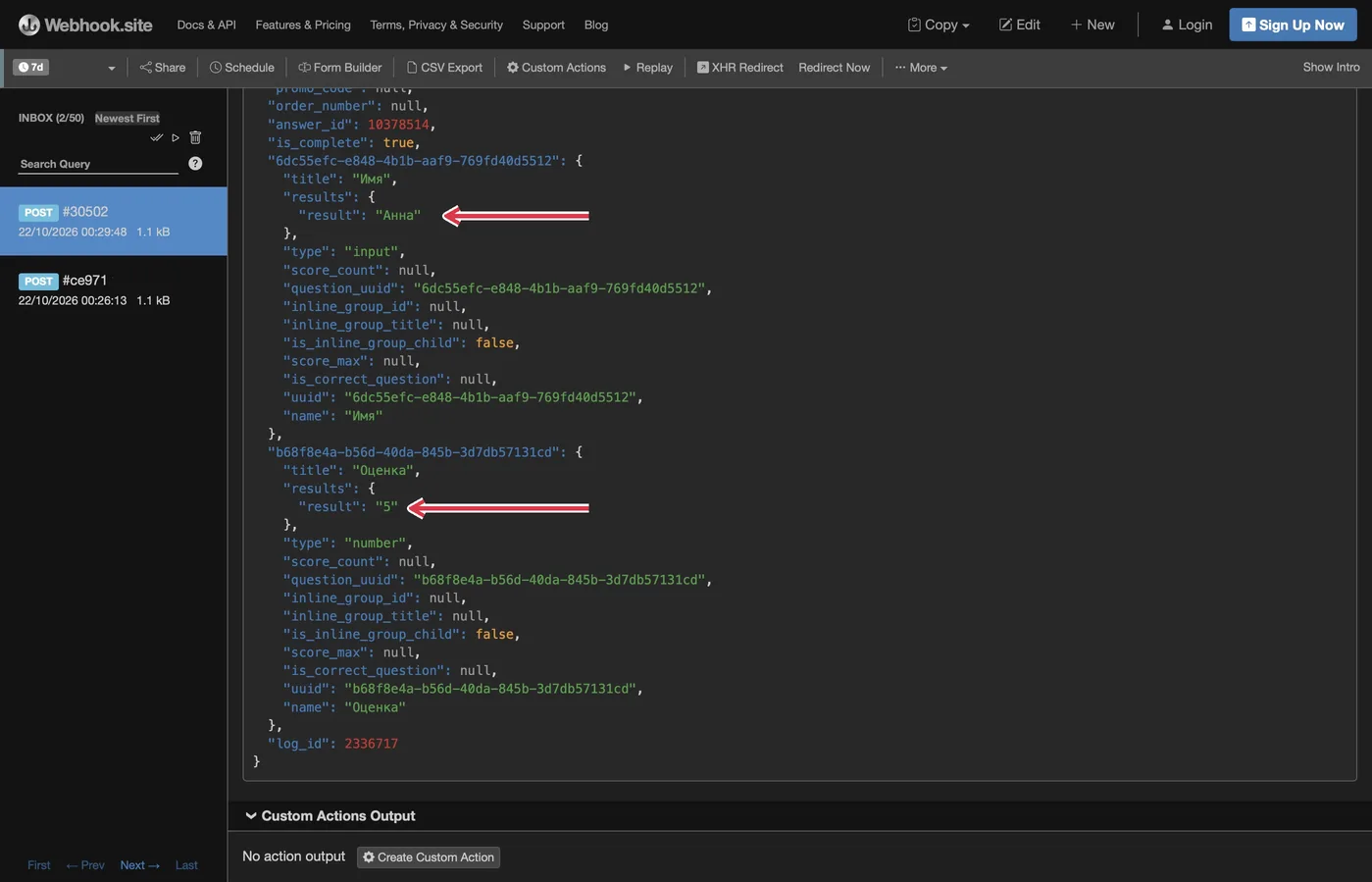The image size is (1372, 882).
Task: Delete all requests with the trash icon
Action: pyautogui.click(x=195, y=137)
